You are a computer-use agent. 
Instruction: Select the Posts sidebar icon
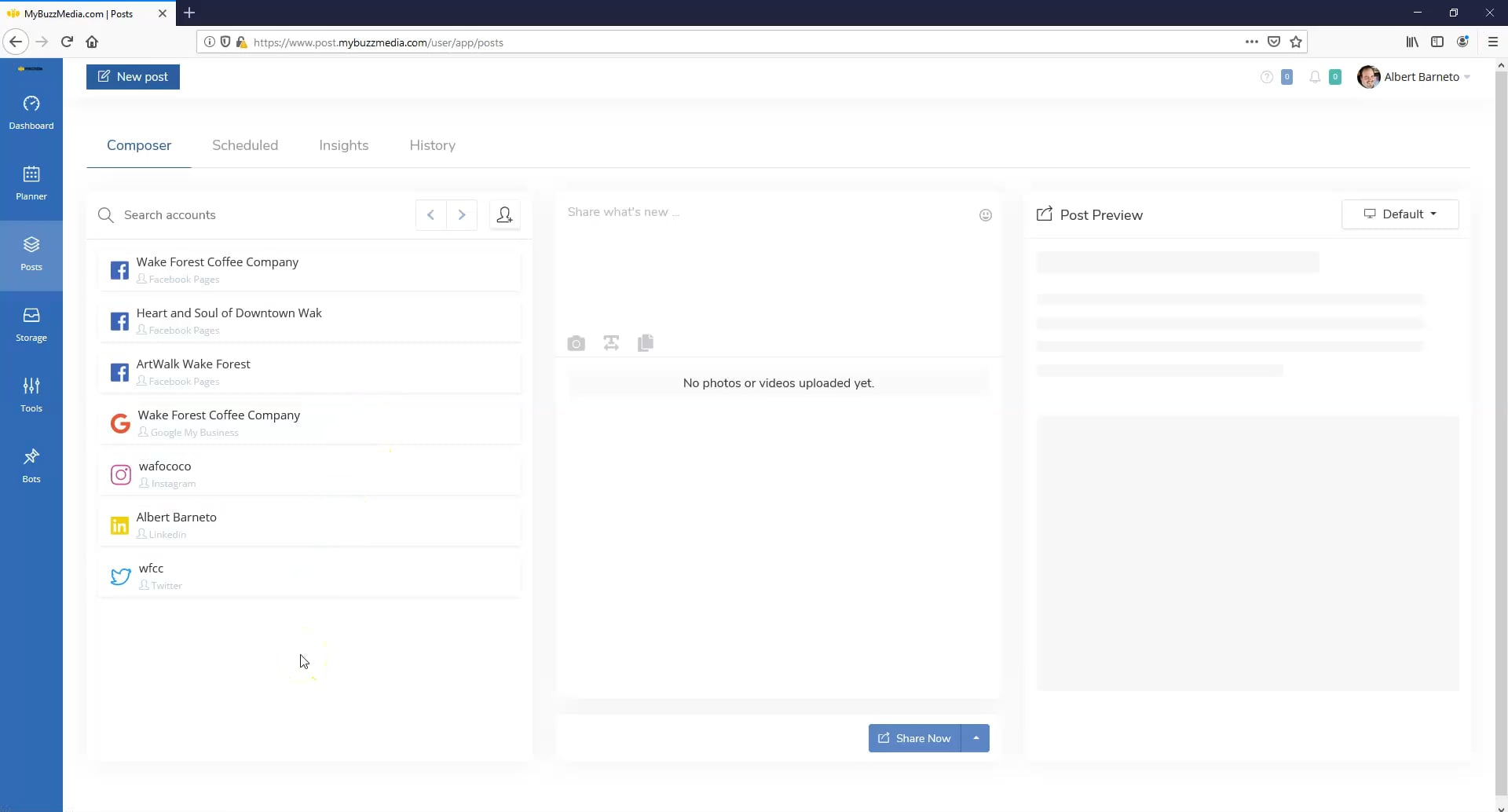(31, 244)
